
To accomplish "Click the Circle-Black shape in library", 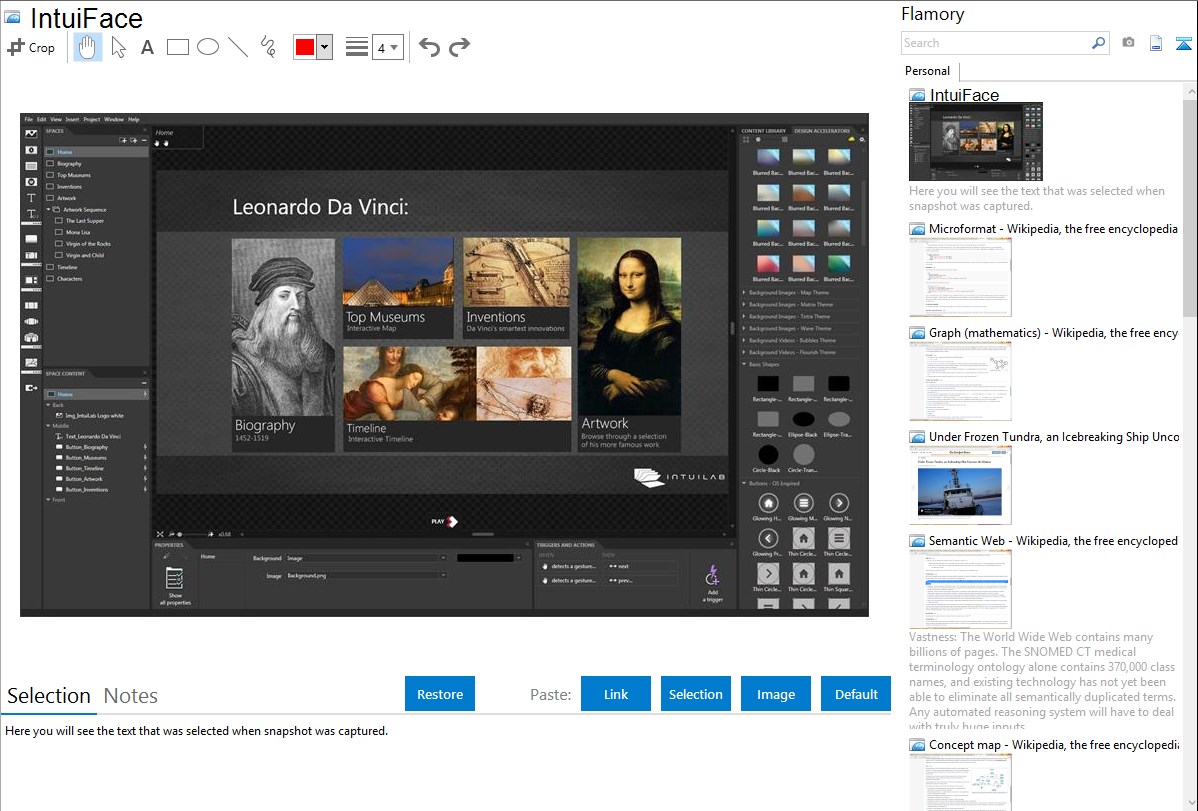I will [768, 455].
